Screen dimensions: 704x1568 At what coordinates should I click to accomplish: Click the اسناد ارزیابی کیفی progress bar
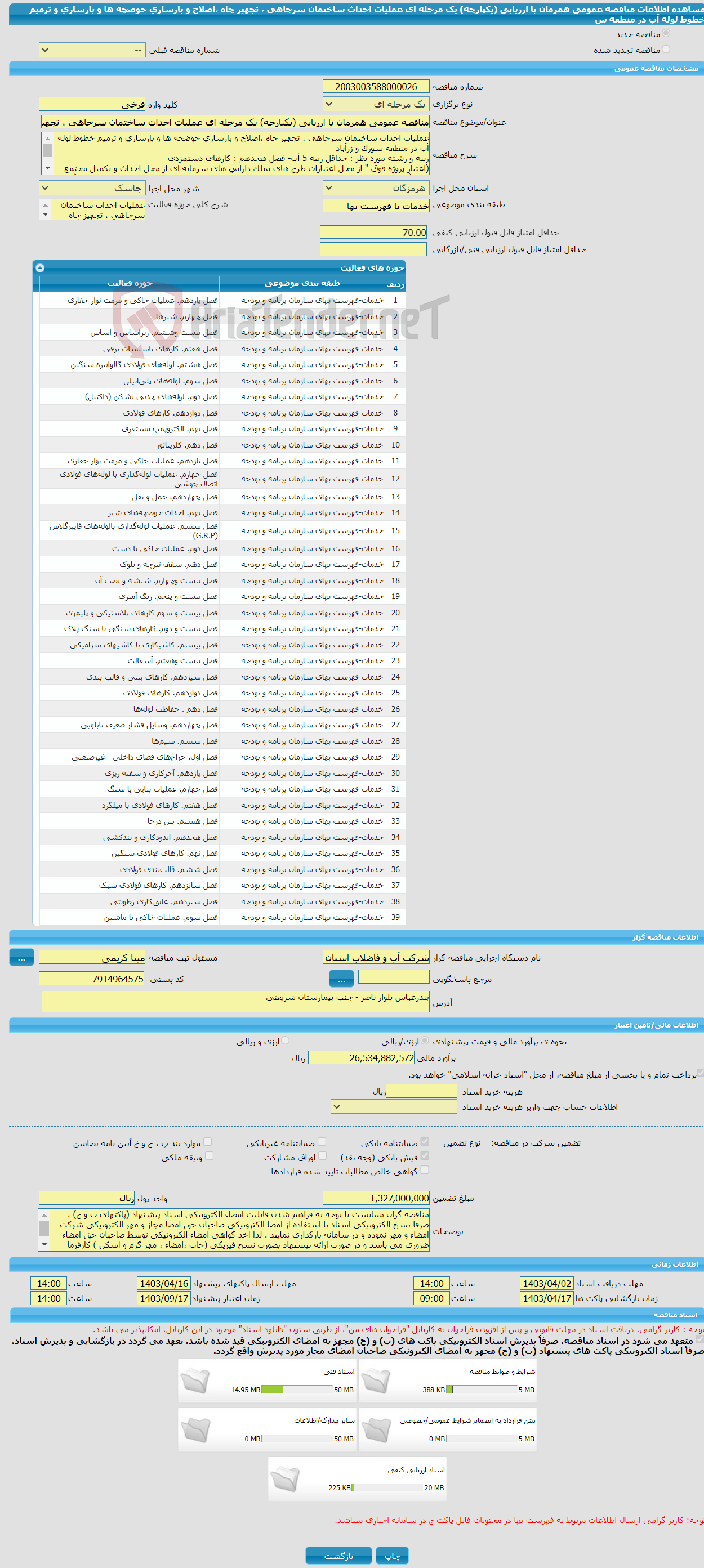coord(387,1487)
